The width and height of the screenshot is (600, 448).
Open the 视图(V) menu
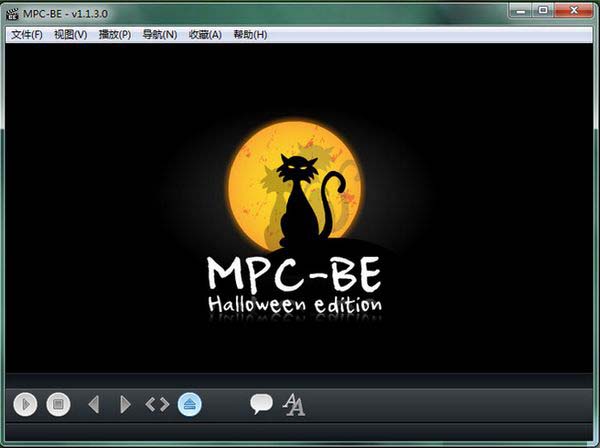[70, 35]
